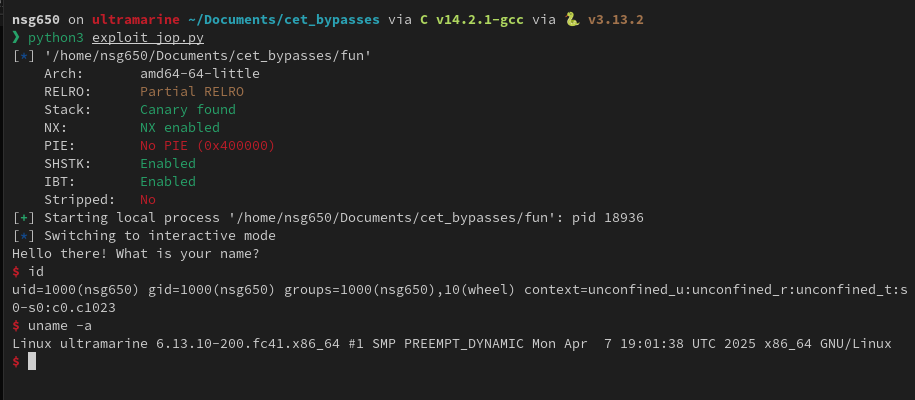Click 'Hello there! What is your name?' line
The width and height of the screenshot is (915, 400).
pos(136,254)
